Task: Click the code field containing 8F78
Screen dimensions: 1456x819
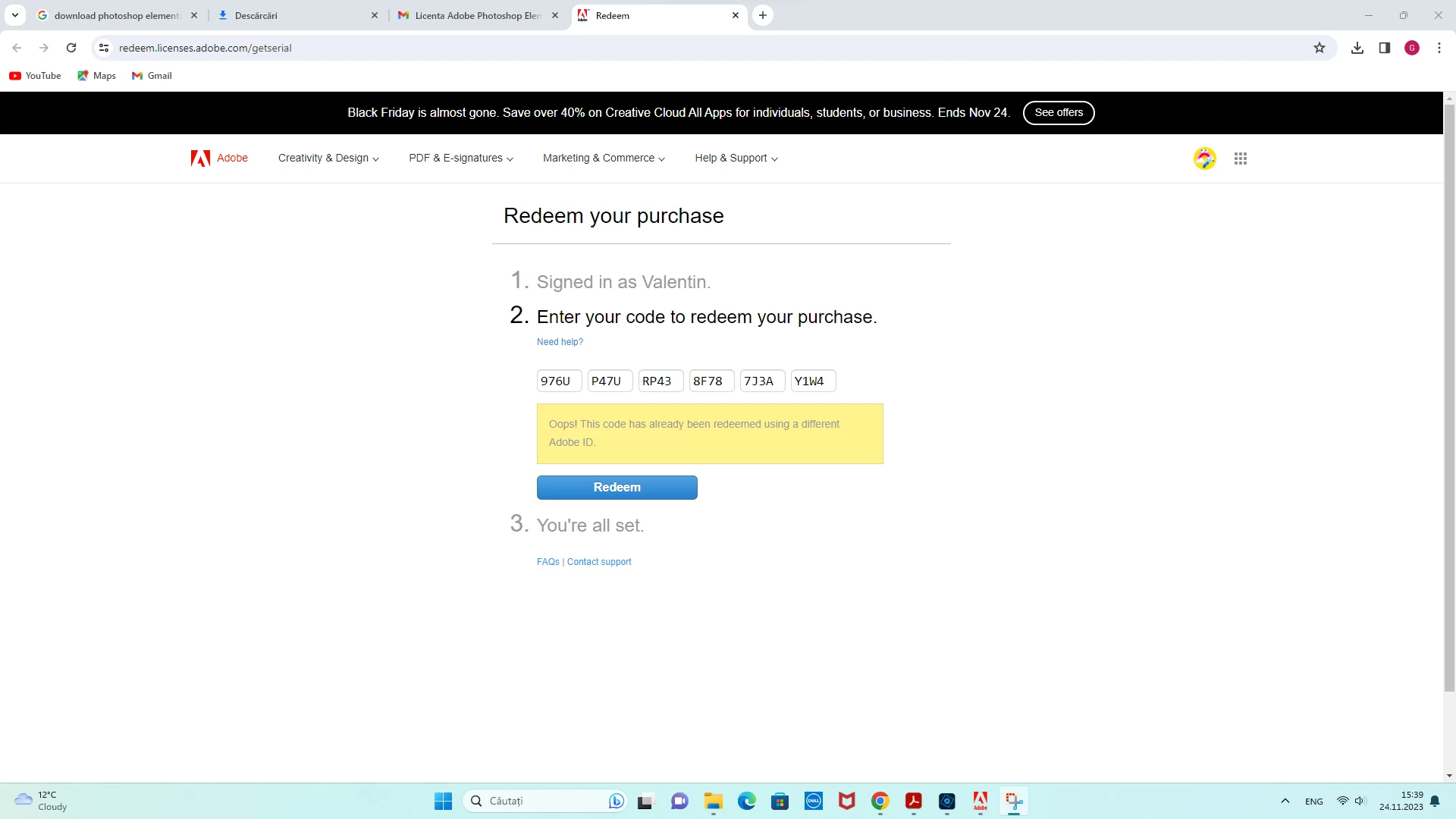Action: tap(712, 381)
